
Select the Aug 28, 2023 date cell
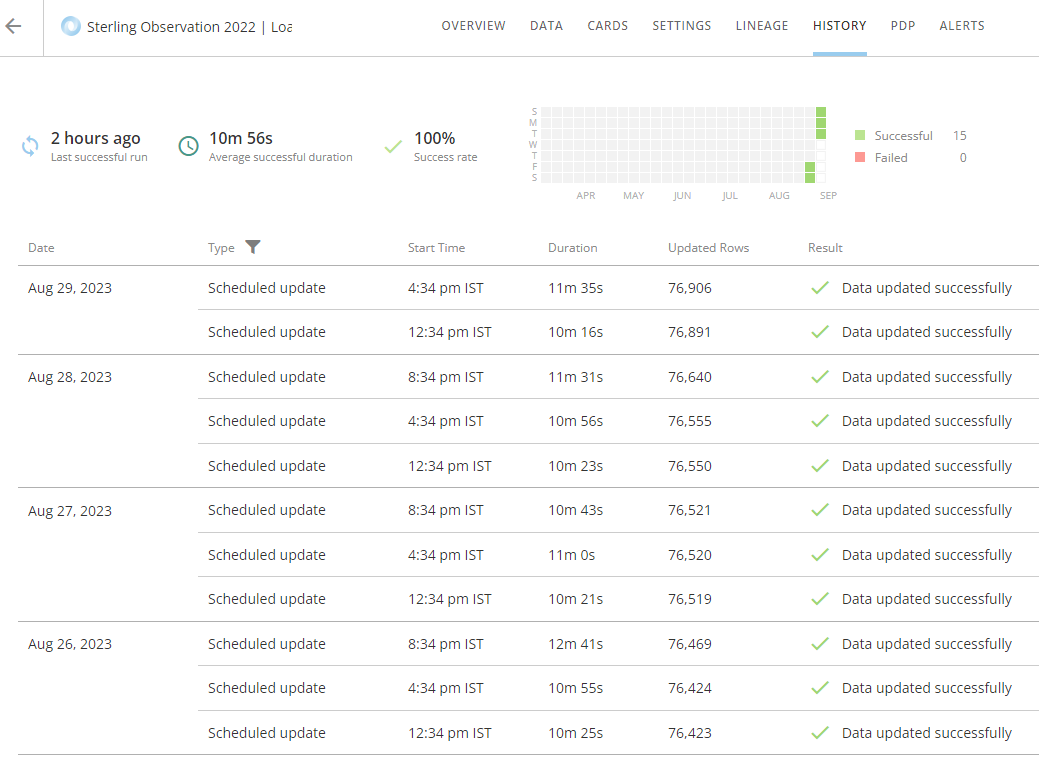pyautogui.click(x=70, y=377)
